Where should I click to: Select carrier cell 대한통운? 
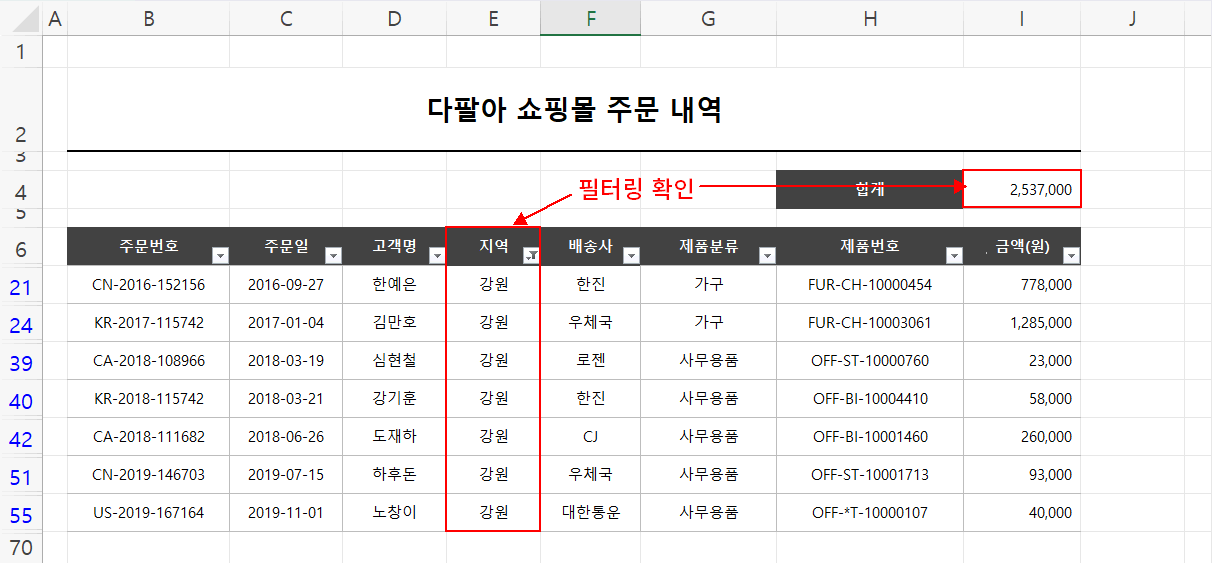(591, 513)
